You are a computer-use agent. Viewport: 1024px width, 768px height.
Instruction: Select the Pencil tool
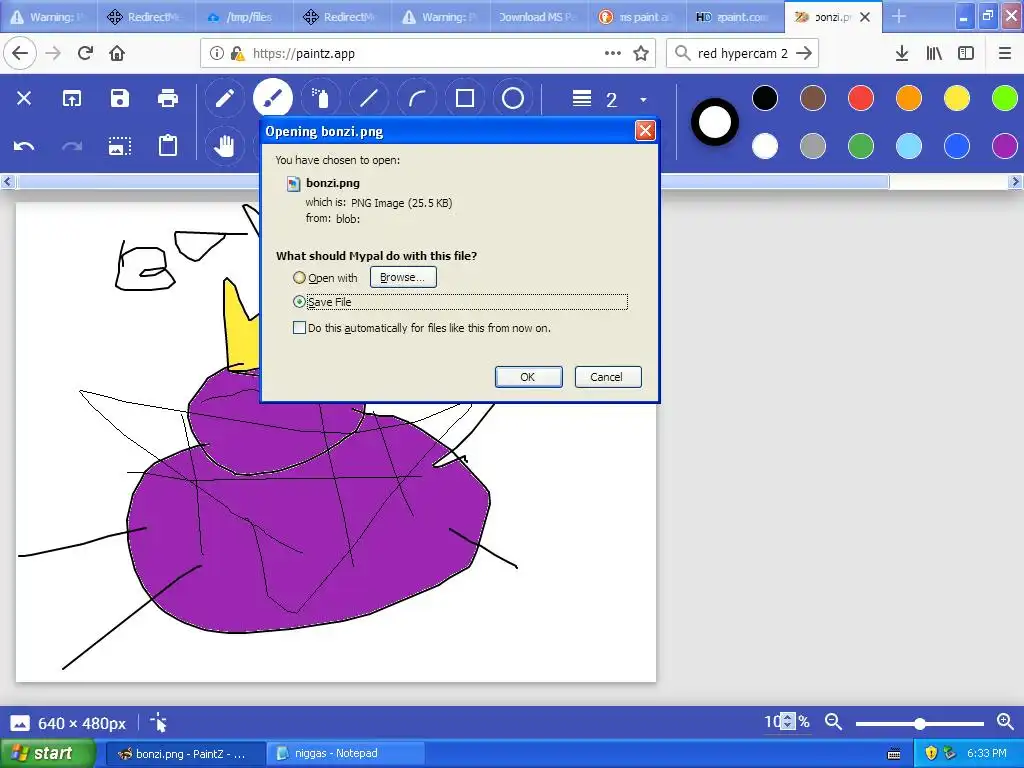225,99
